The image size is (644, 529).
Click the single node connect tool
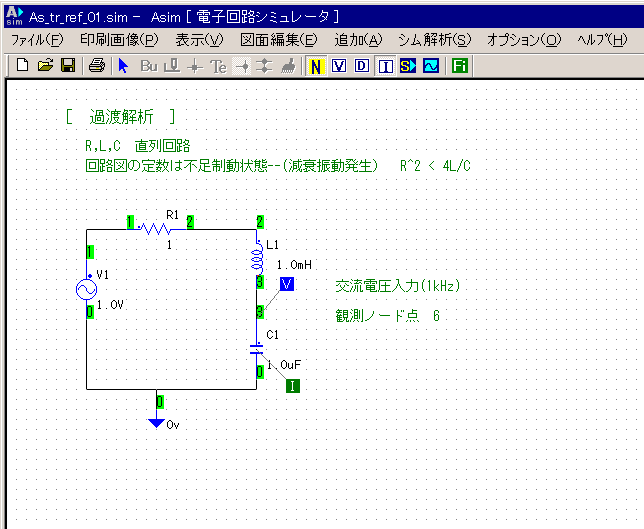(x=243, y=66)
